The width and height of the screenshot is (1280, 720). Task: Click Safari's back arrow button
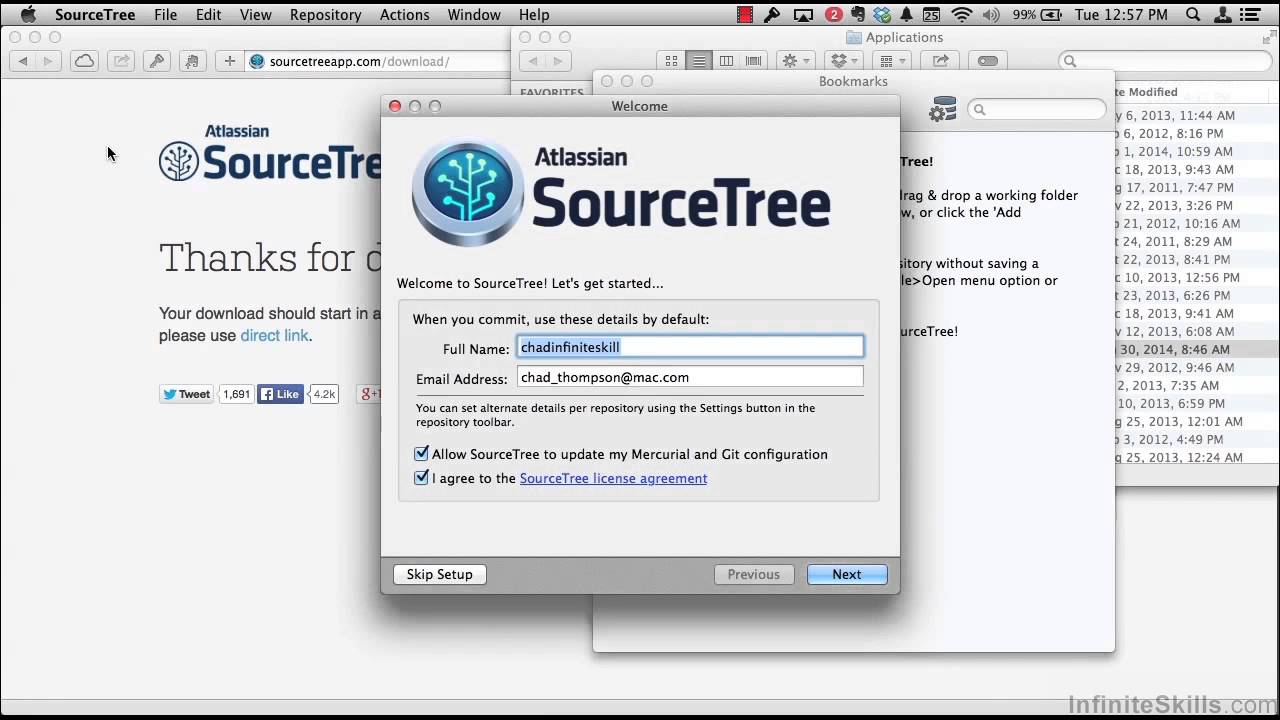23,61
